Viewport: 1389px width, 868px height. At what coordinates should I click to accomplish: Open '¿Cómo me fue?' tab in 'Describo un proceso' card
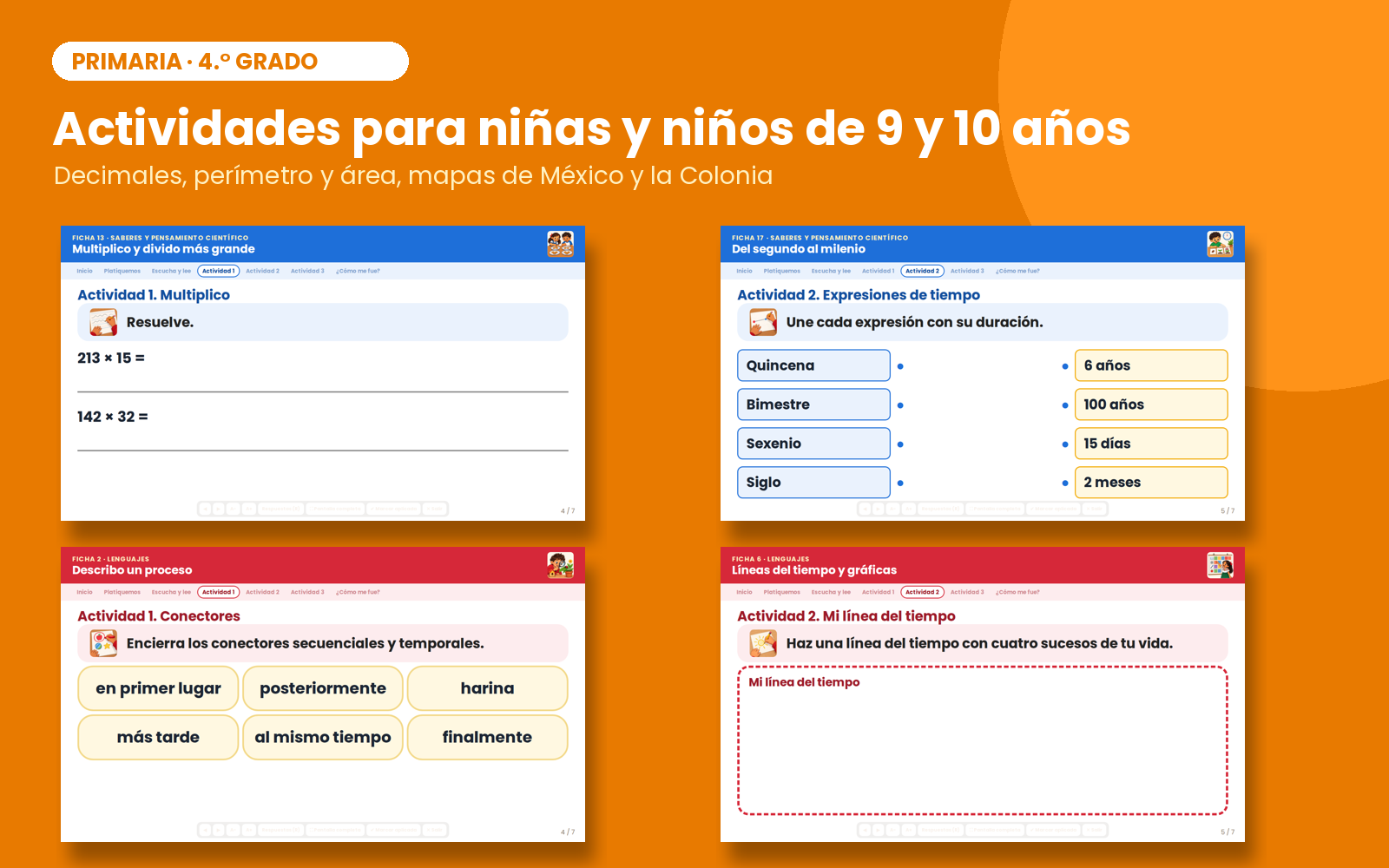point(358,592)
